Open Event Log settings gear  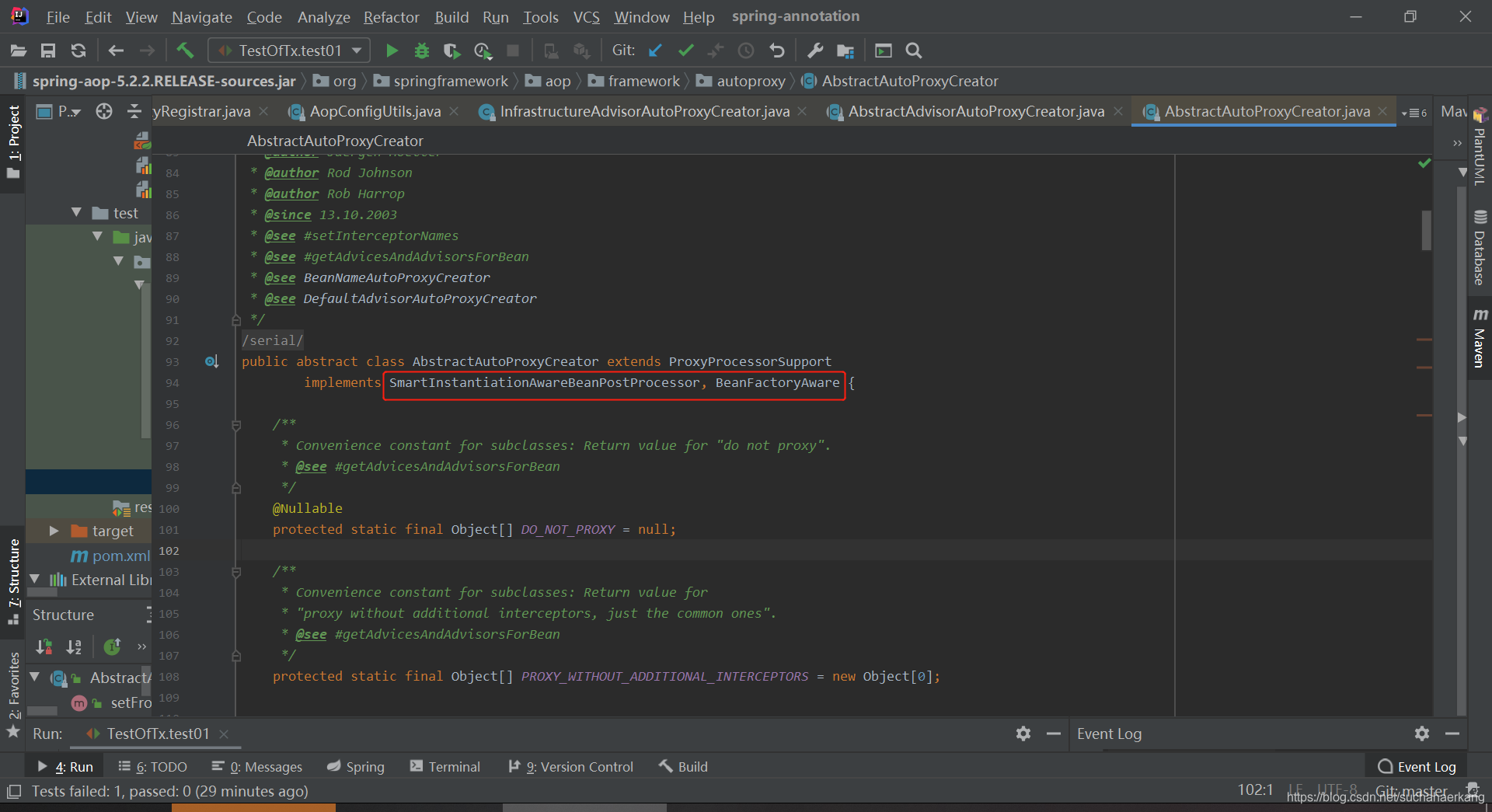pyautogui.click(x=1422, y=734)
